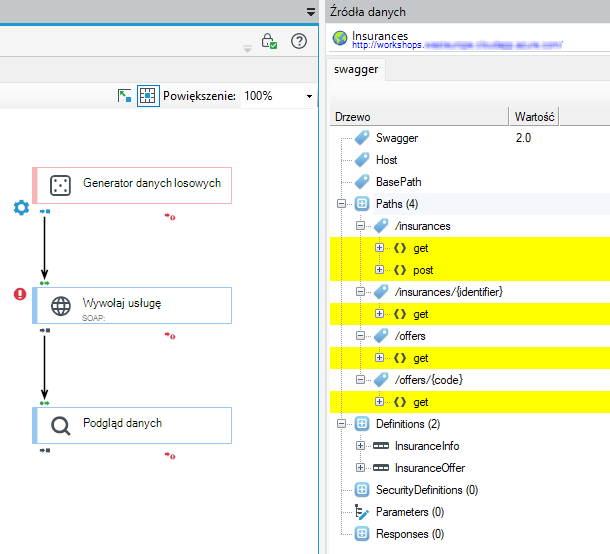The width and height of the screenshot is (610, 554).
Task: Select the Podgląd danych node
Action: (x=132, y=425)
